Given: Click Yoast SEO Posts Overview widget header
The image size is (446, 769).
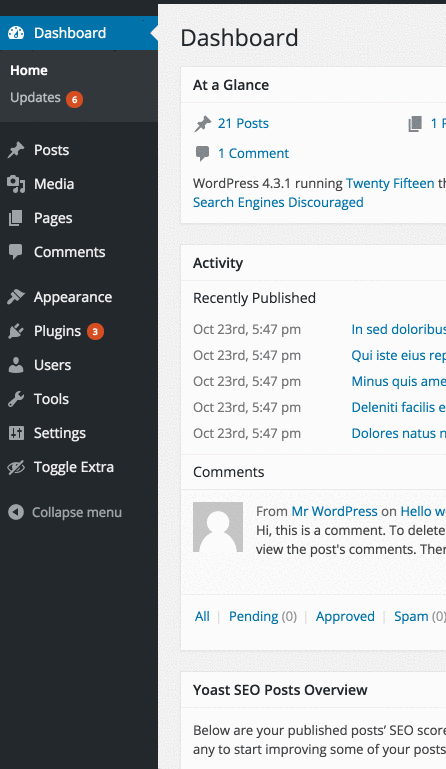Looking at the screenshot, I should tap(314, 690).
